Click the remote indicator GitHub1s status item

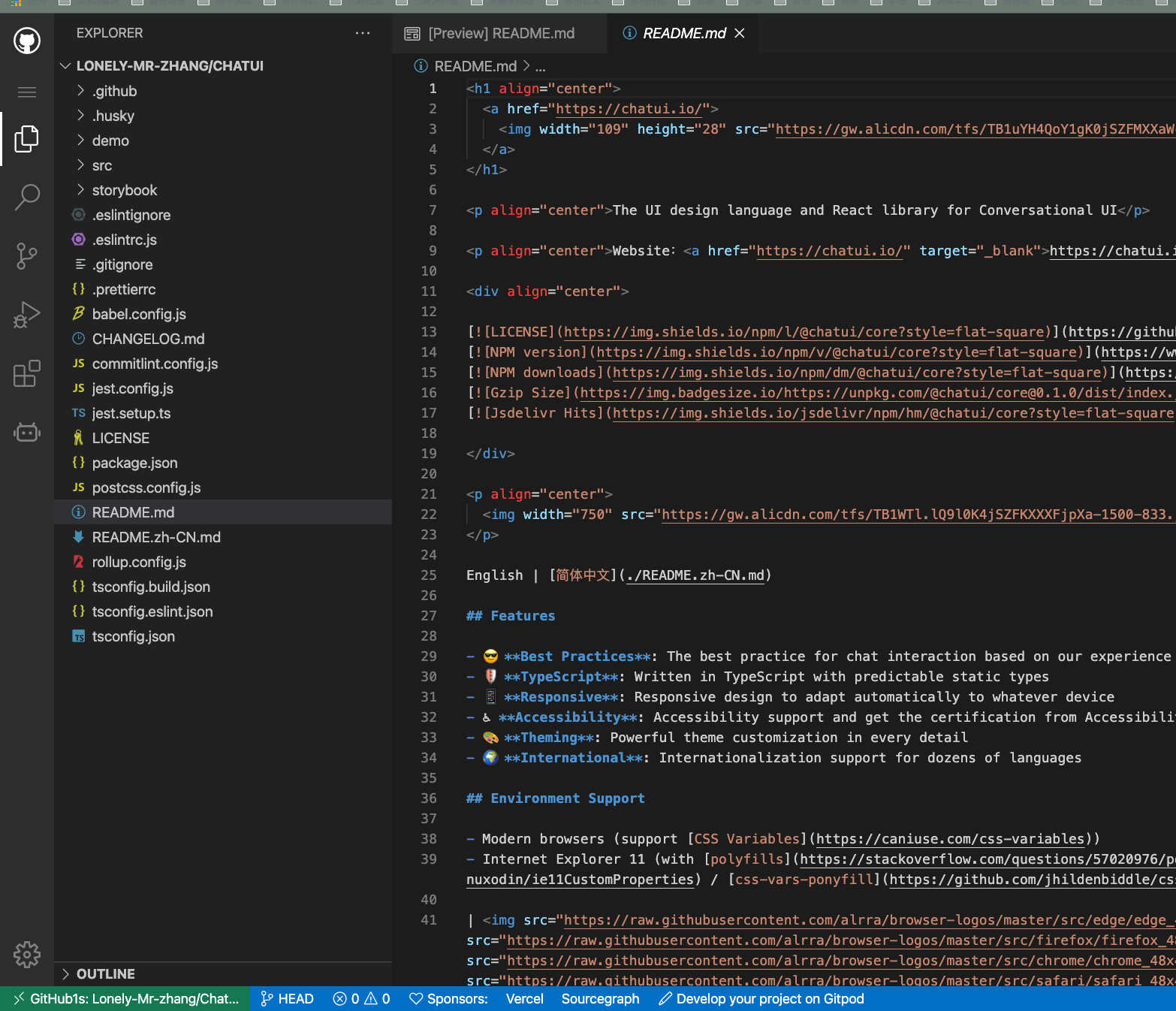coord(125,999)
